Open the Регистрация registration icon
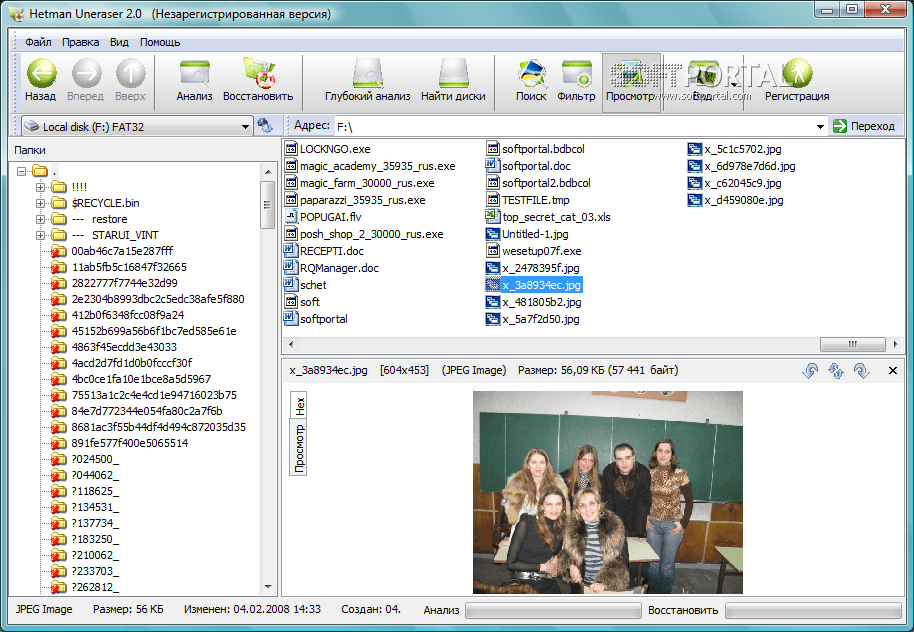 pos(797,74)
